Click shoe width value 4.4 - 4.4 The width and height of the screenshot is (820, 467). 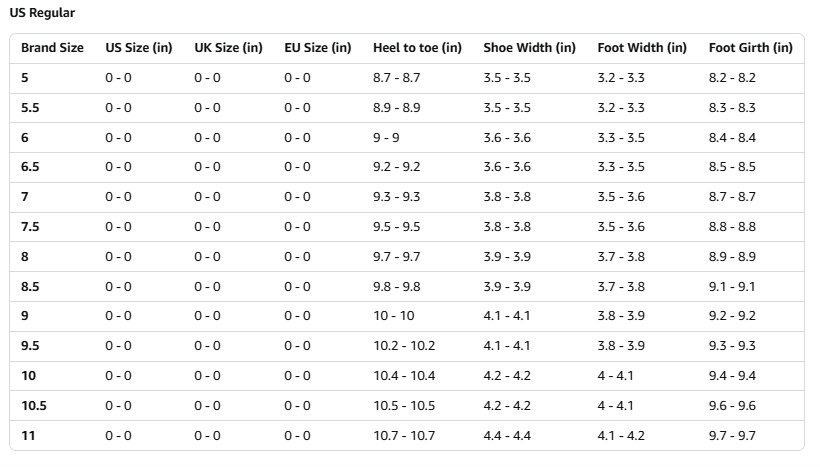(507, 436)
